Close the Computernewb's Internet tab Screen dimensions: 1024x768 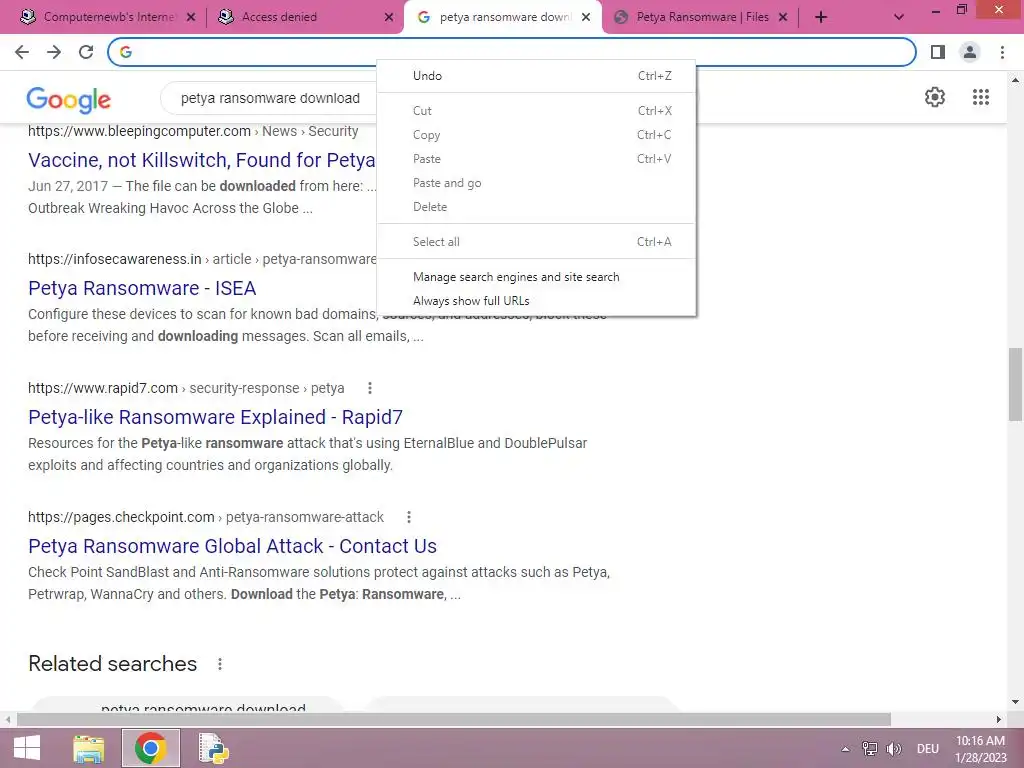coord(191,17)
